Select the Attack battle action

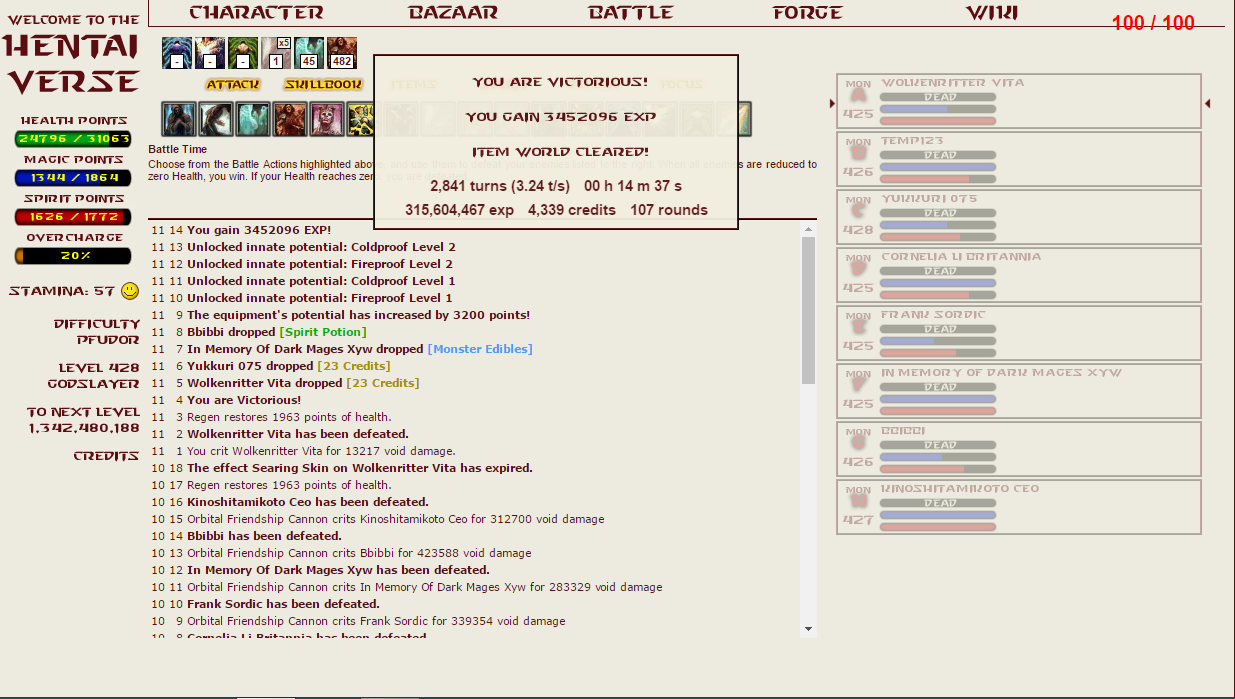(x=233, y=85)
